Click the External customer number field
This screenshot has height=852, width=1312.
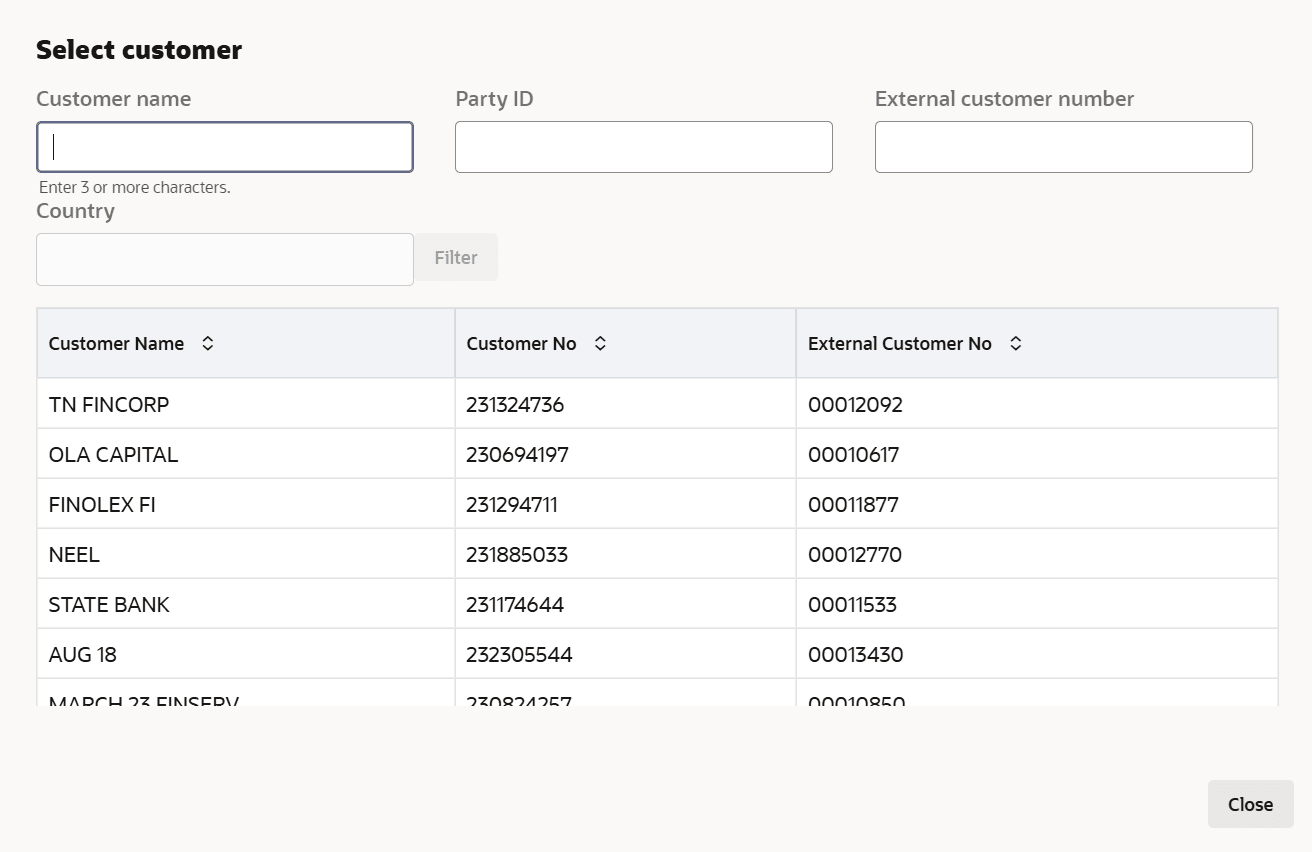pos(1063,147)
